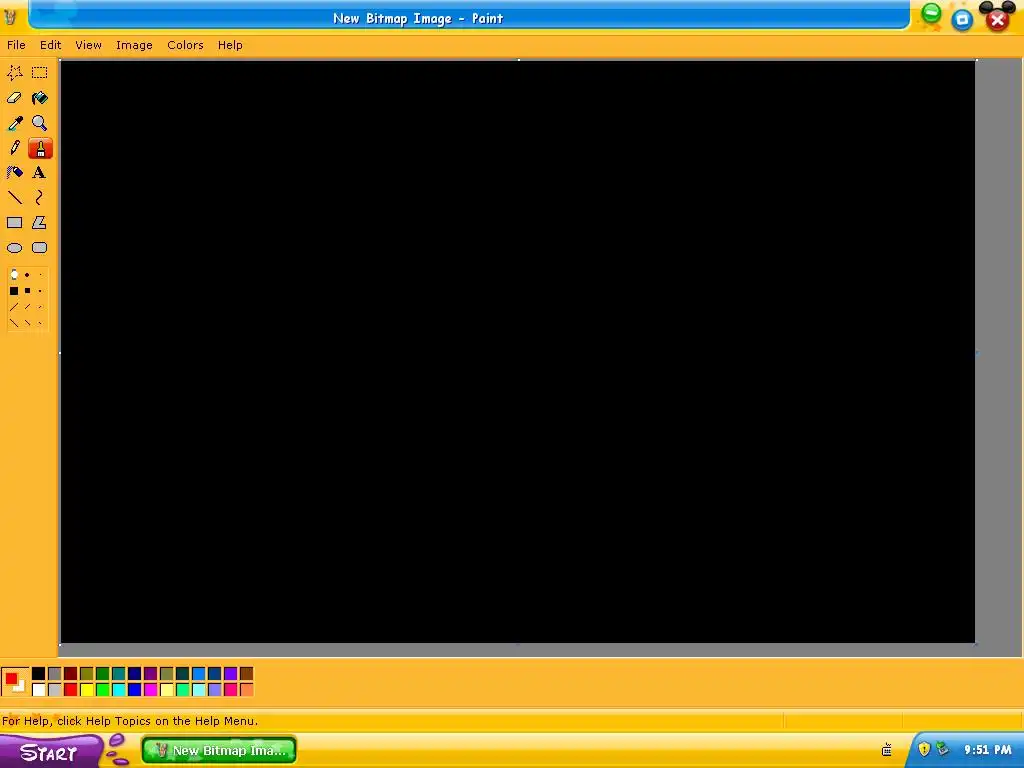Screen dimensions: 1024x768
Task: Activate the Pick Color eyedropper tool
Action: point(14,123)
